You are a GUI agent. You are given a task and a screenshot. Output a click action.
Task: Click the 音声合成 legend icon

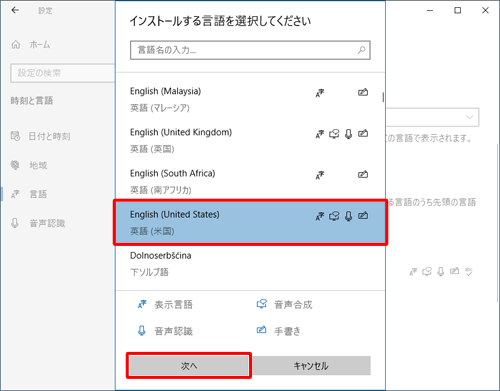pos(262,304)
